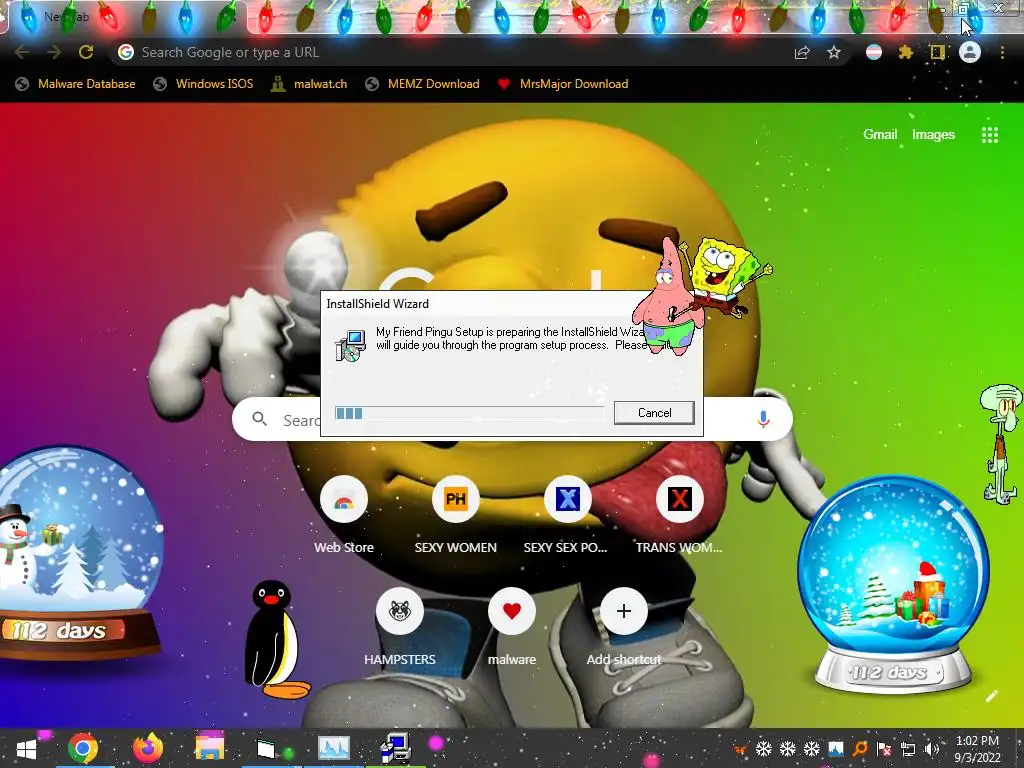Bookmark this tab with the star icon
This screenshot has width=1024, height=768.
pyautogui.click(x=834, y=52)
